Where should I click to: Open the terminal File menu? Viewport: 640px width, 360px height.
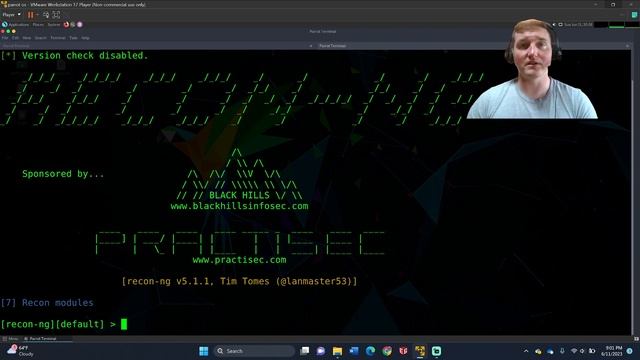click(x=5, y=38)
